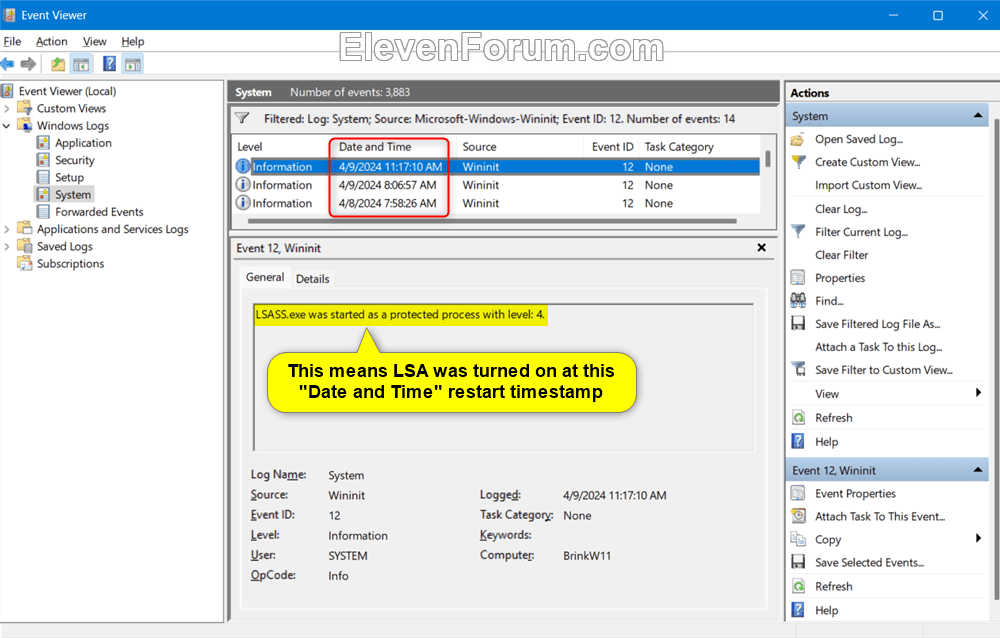
Task: Switch to the General tab
Action: click(265, 278)
